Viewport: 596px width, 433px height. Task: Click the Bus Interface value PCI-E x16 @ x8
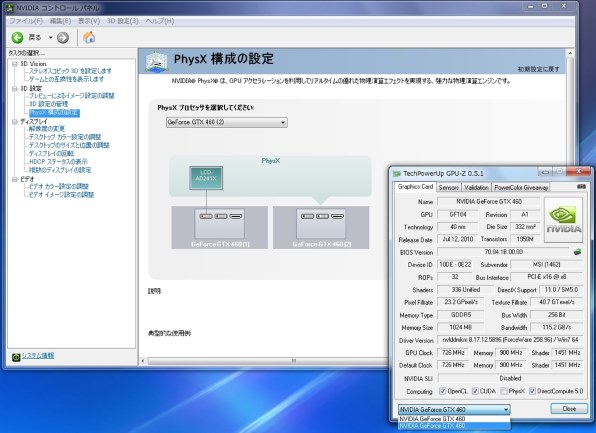(x=547, y=277)
